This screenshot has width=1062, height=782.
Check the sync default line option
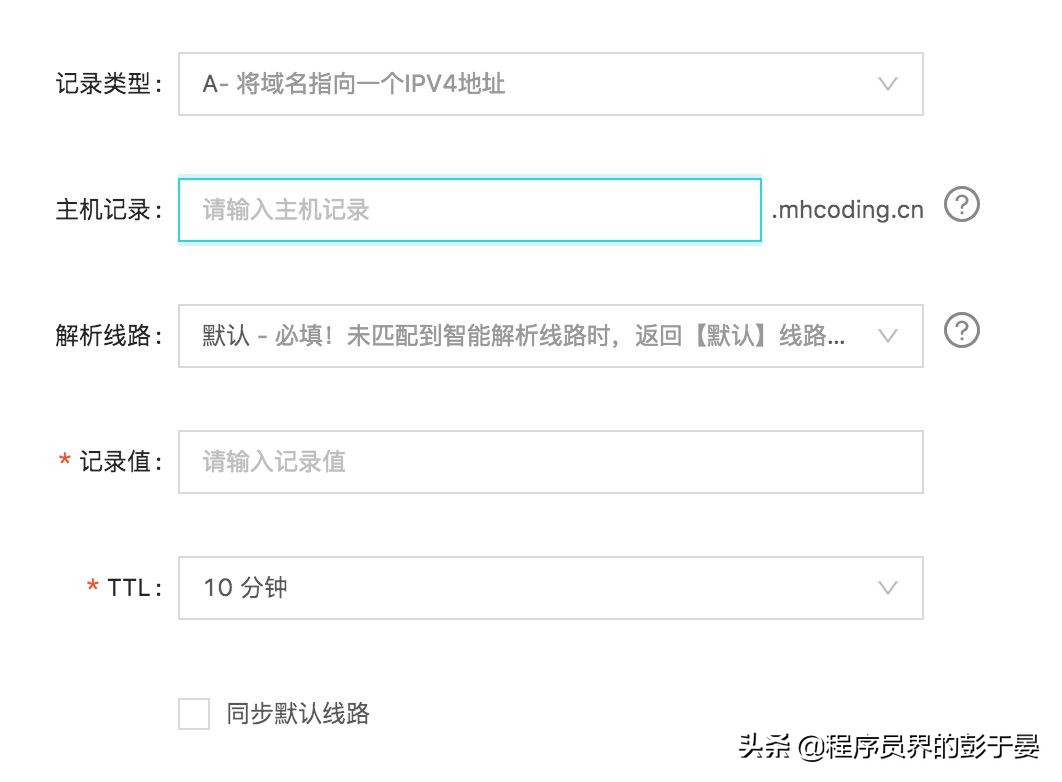pos(192,713)
